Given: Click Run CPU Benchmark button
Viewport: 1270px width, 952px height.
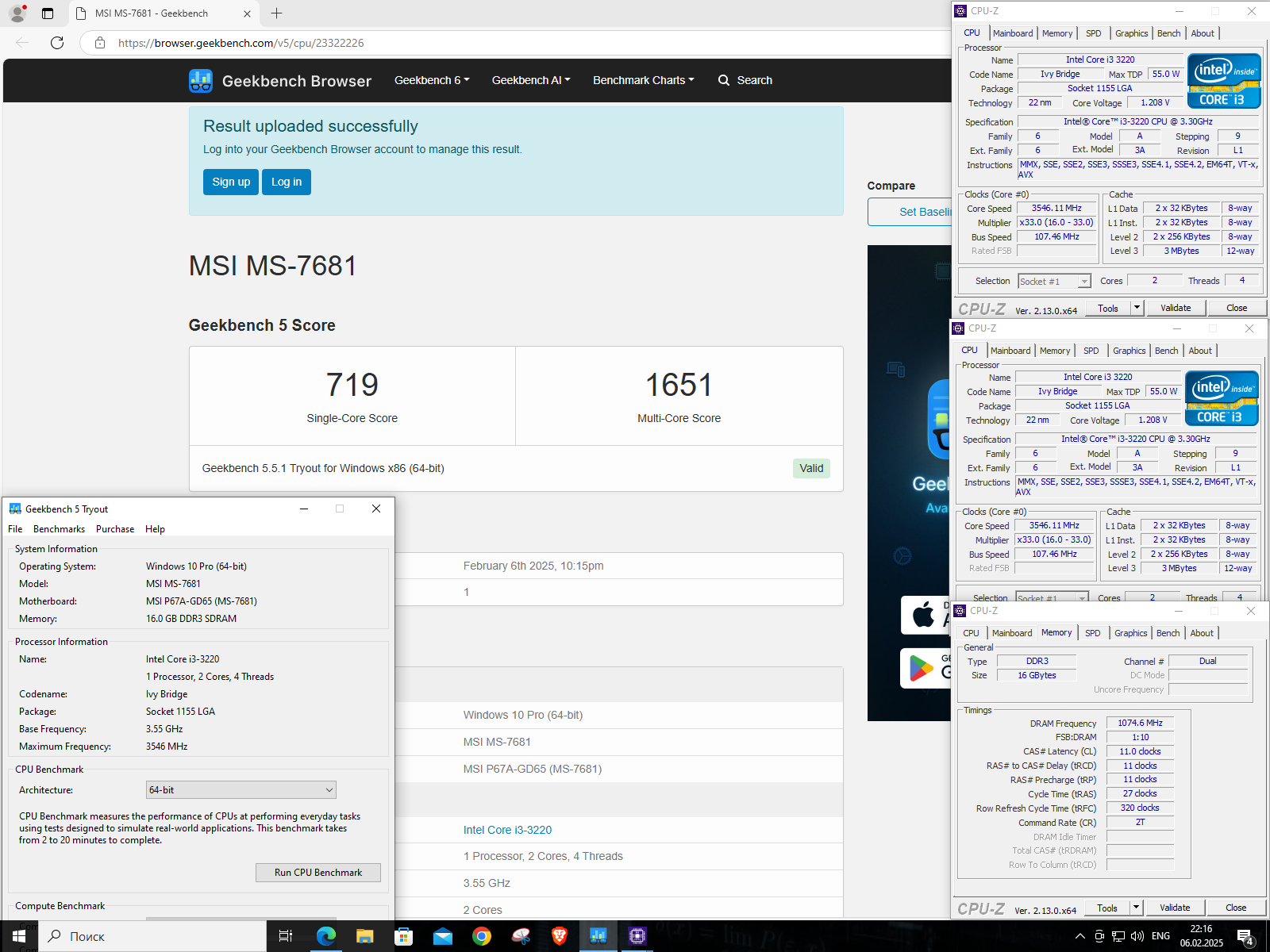Looking at the screenshot, I should click(318, 873).
